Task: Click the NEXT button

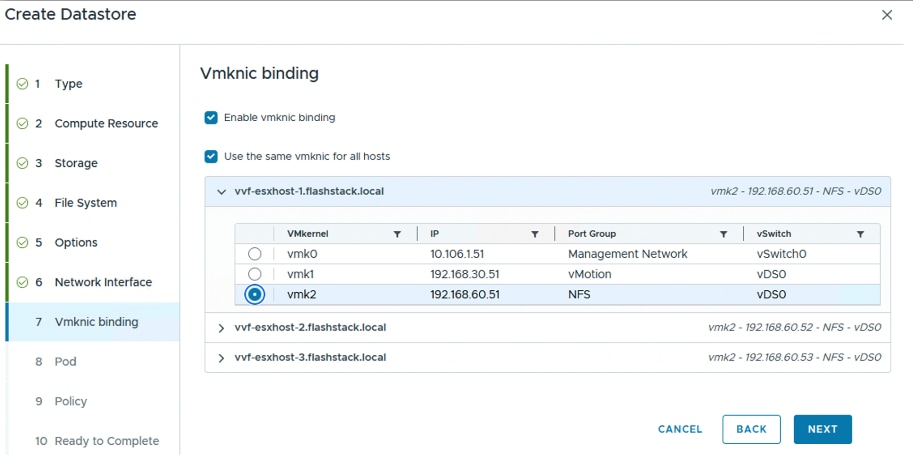Action: (x=822, y=429)
